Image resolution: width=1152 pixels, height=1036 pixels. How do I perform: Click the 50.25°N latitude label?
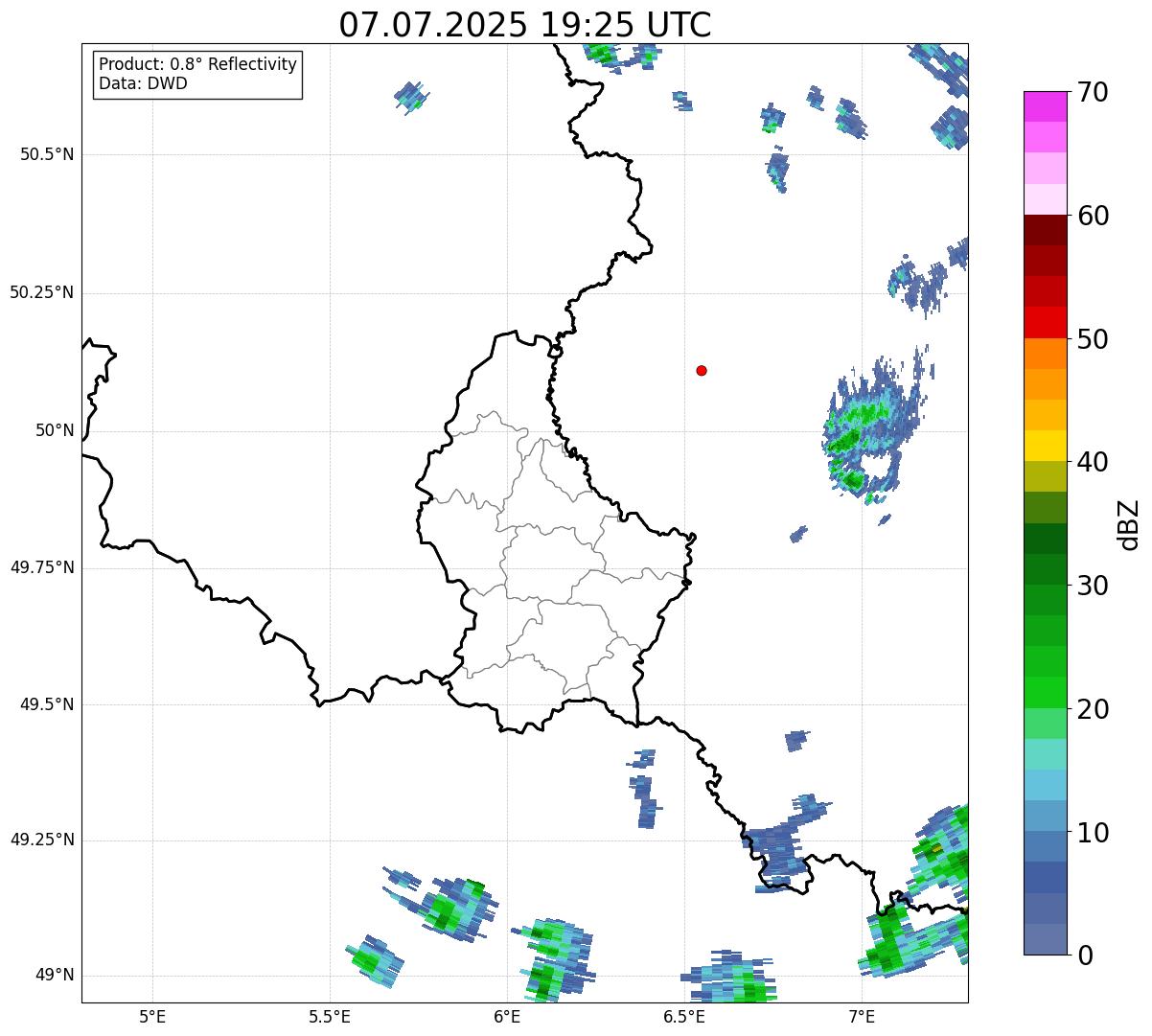click(x=42, y=292)
